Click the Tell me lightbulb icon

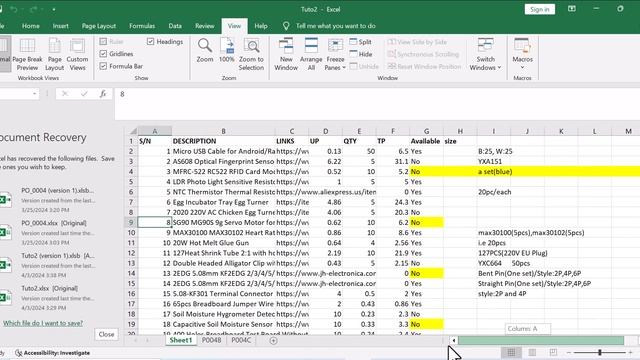point(286,26)
